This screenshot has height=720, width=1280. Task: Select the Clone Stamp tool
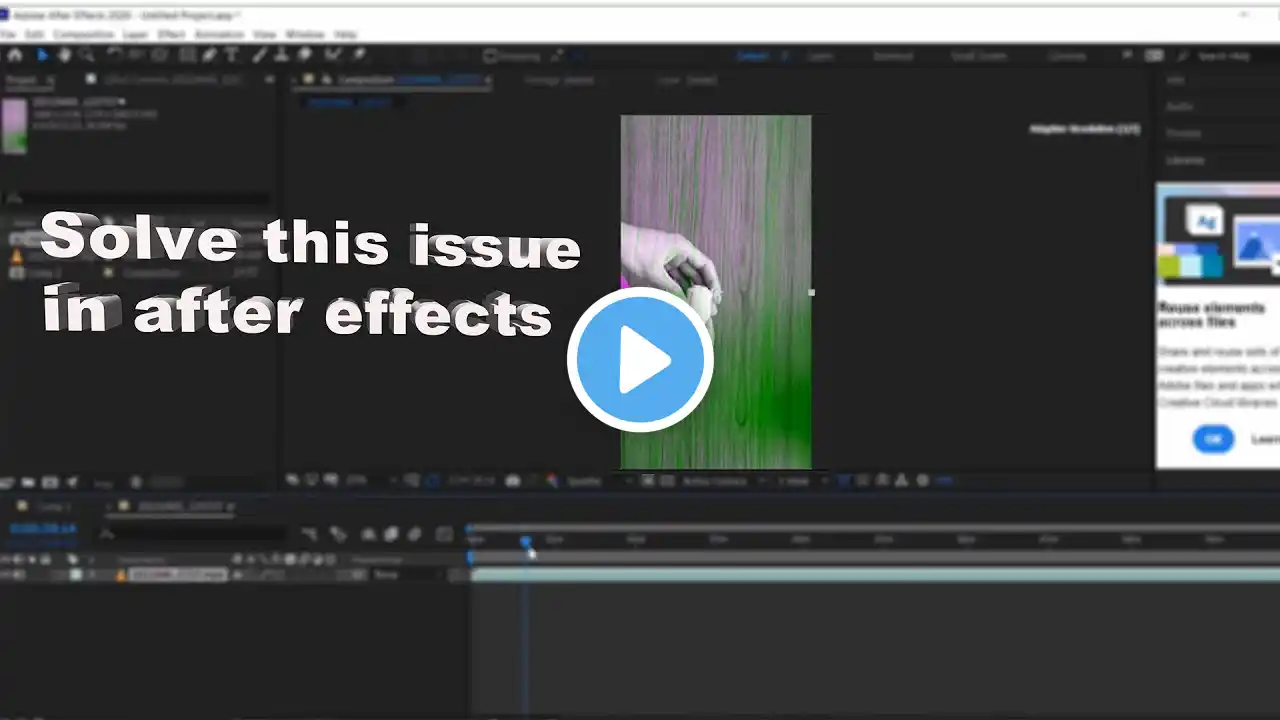[283, 56]
